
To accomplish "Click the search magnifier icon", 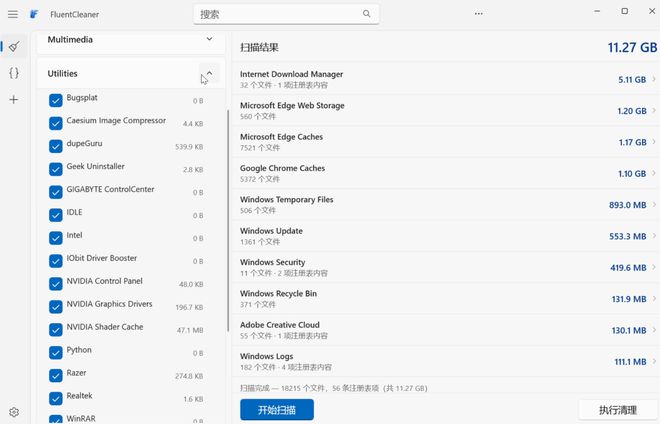I will click(367, 14).
